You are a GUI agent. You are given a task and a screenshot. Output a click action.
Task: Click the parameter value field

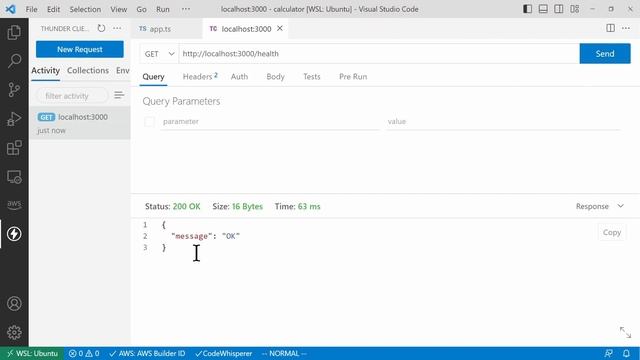coord(503,122)
